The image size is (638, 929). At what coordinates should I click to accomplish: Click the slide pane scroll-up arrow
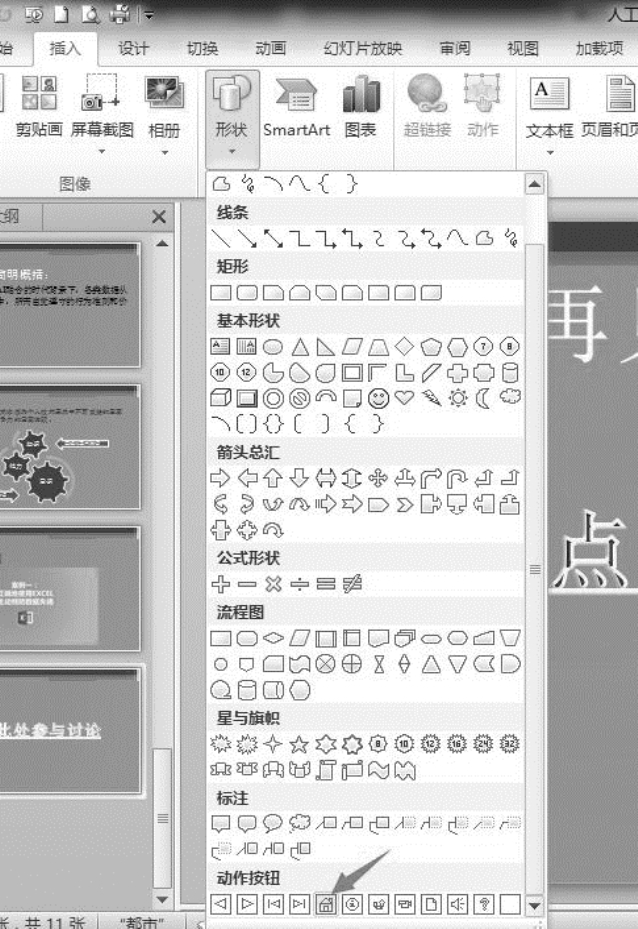click(x=162, y=244)
